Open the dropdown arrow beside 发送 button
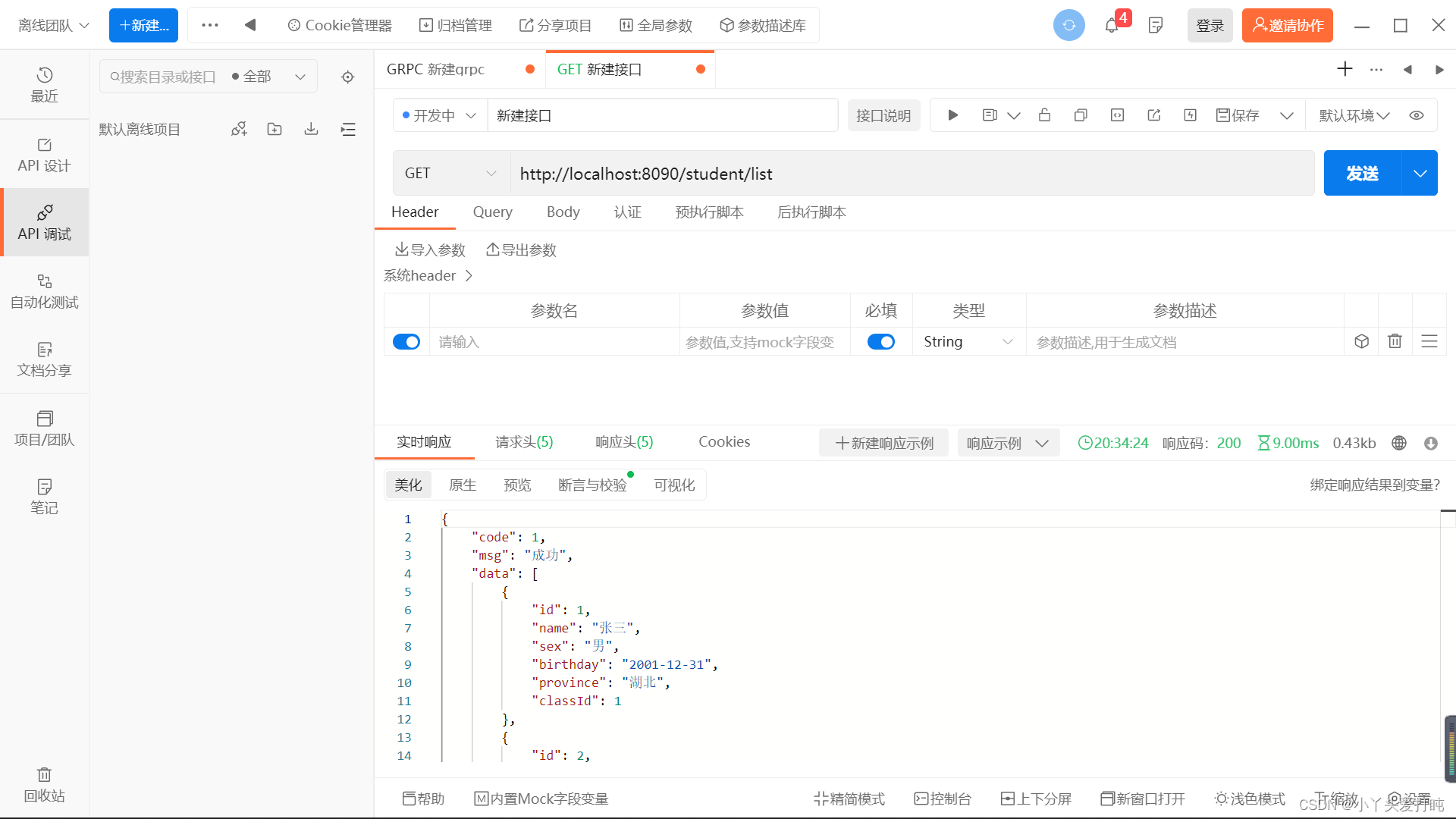The image size is (1456, 819). [x=1420, y=173]
